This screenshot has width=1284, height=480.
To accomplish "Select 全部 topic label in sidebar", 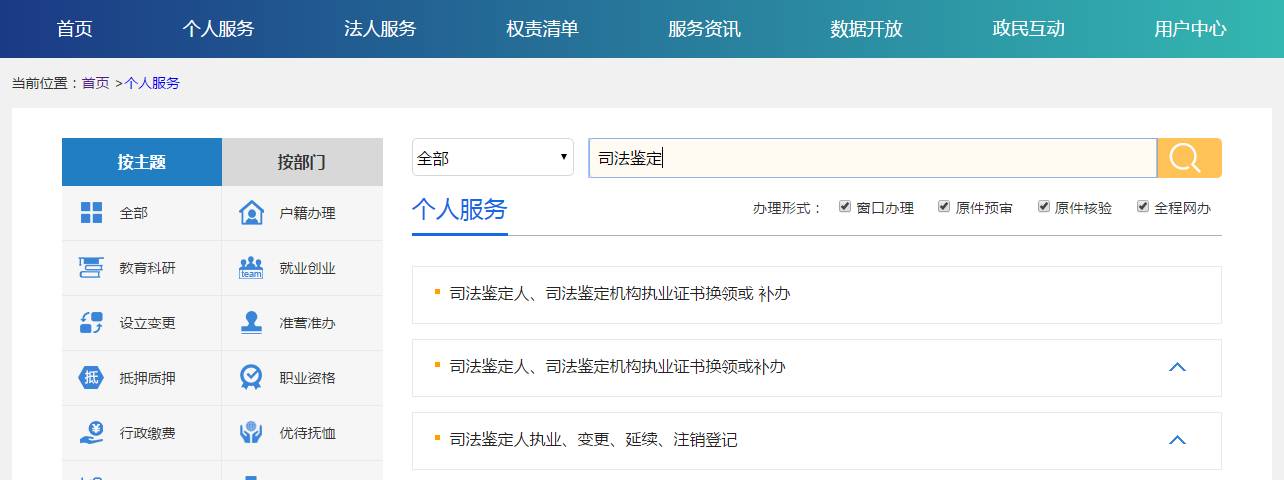I will pyautogui.click(x=133, y=213).
